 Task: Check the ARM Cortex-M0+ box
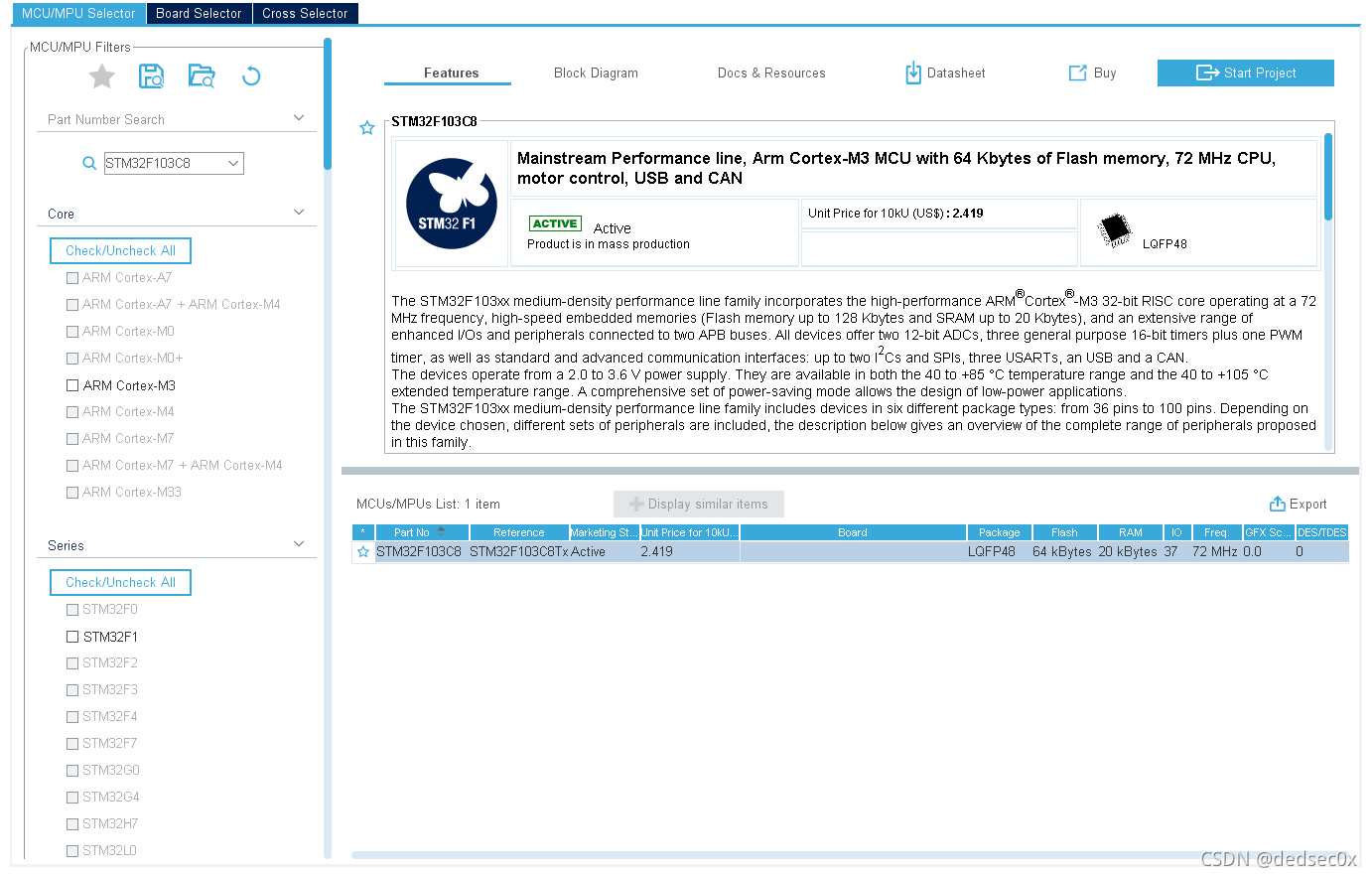tap(72, 359)
